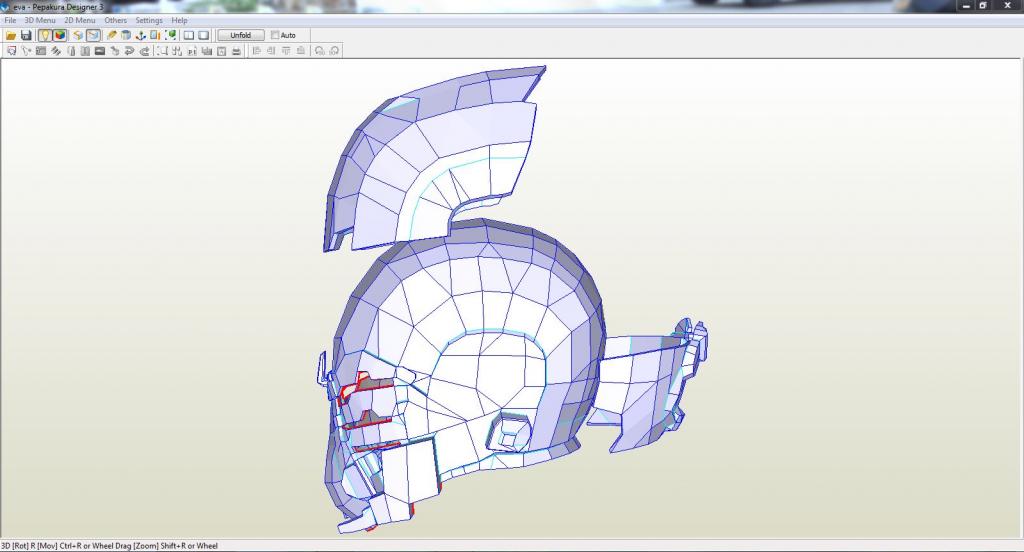Select the dotted rectangle selection tool
The image size is (1024, 552).
coord(163,50)
